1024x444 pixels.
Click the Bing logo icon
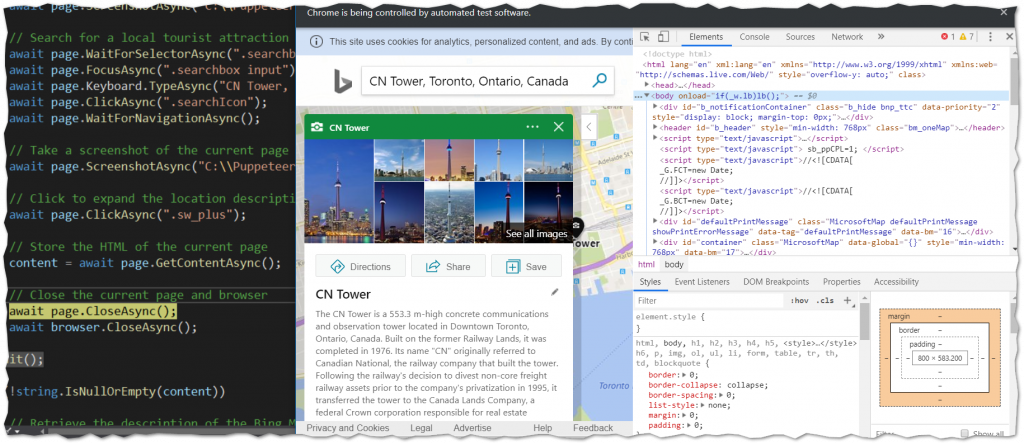(x=343, y=82)
